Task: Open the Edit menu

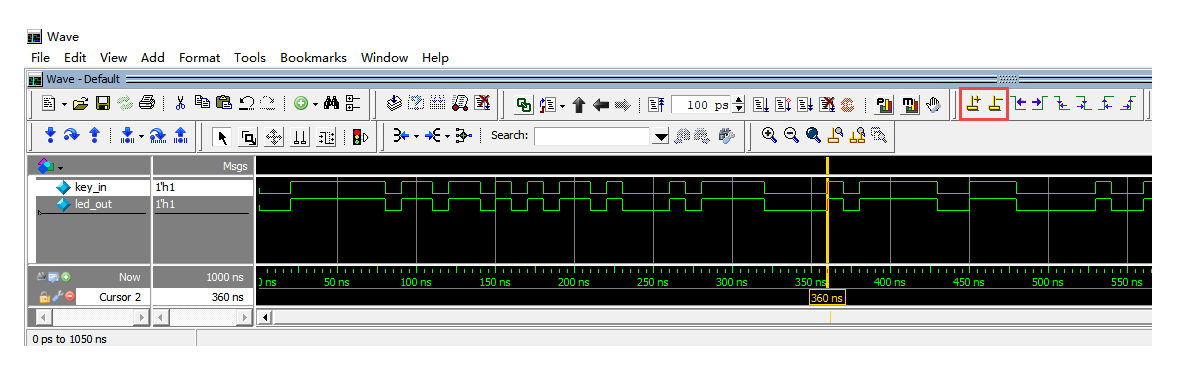Action: pyautogui.click(x=75, y=58)
